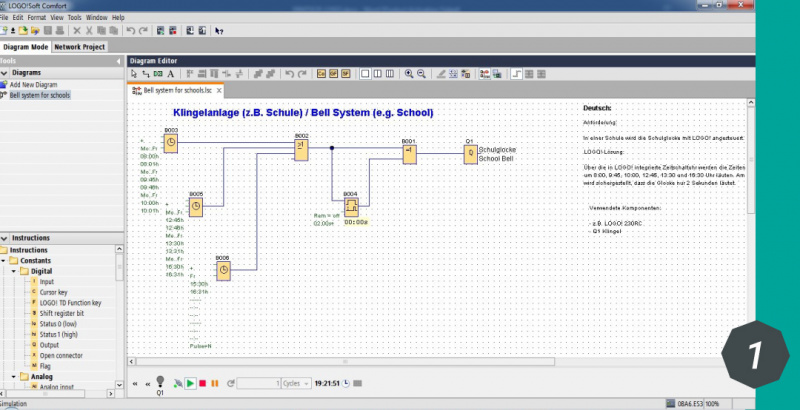Select the Shift register bit instruction
This screenshot has height=410, width=800.
point(61,314)
